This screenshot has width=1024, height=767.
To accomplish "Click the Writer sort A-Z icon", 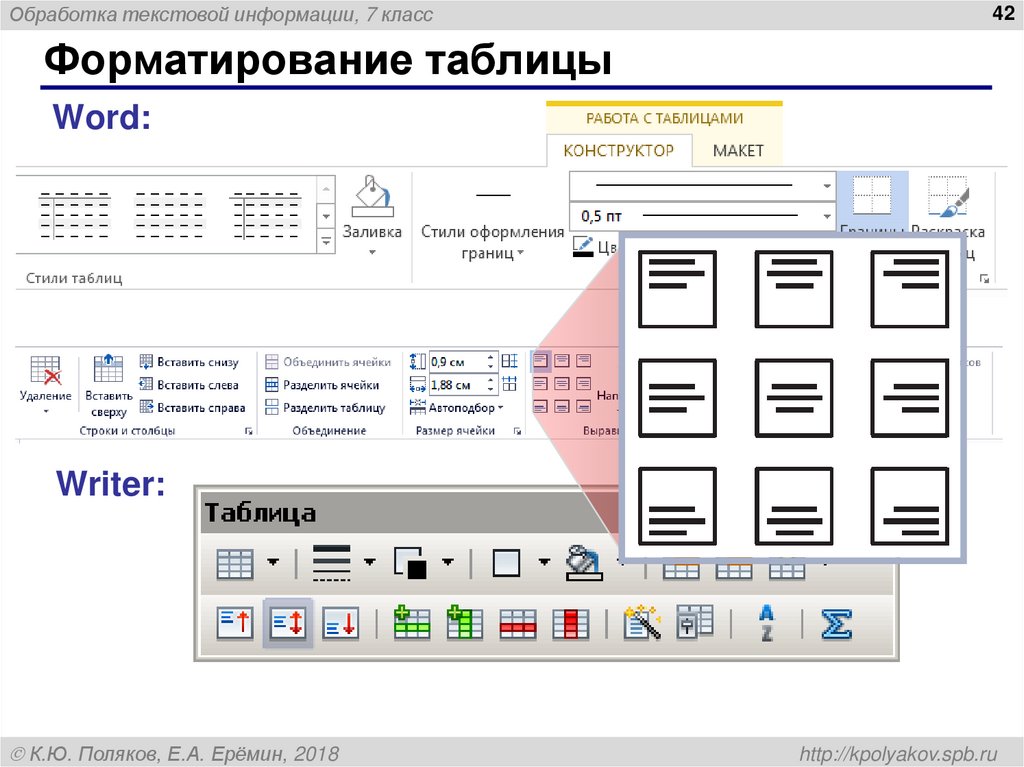I will [767, 623].
